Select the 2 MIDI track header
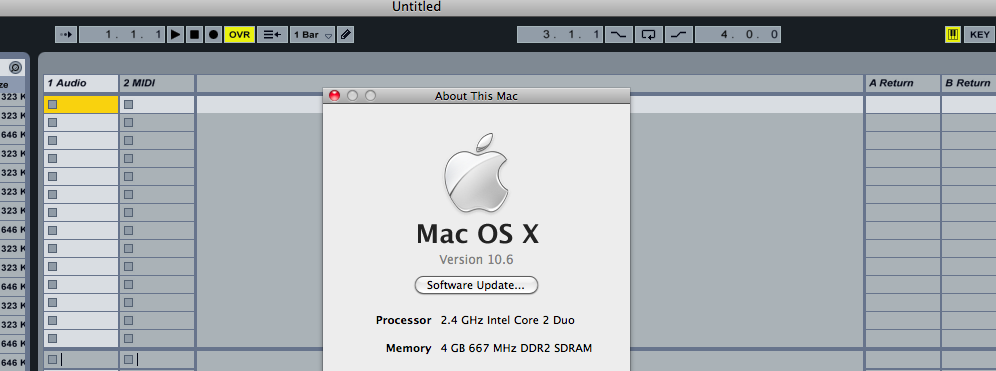The image size is (996, 371). (x=157, y=83)
